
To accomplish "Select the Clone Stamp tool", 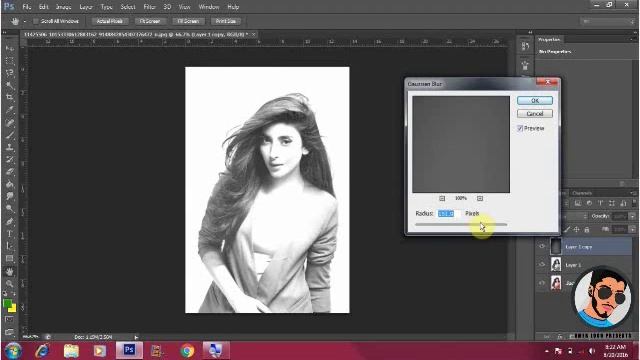I will (10, 147).
